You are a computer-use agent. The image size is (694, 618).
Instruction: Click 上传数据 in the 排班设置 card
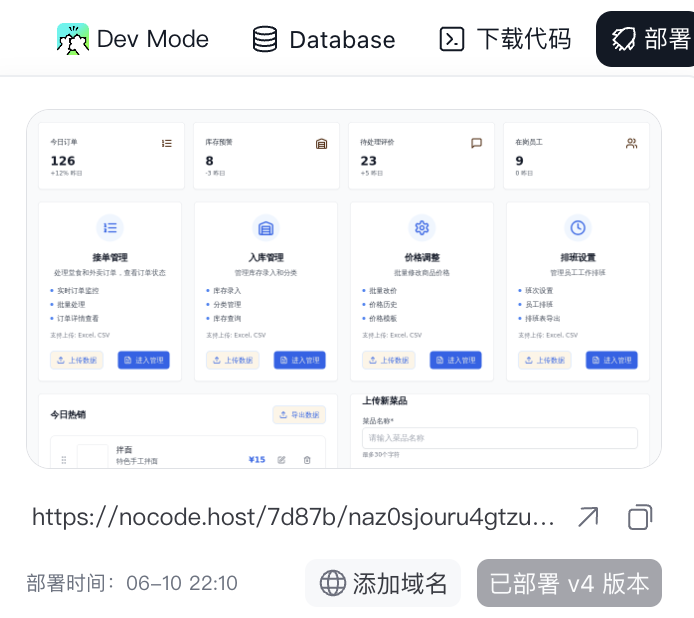(545, 360)
